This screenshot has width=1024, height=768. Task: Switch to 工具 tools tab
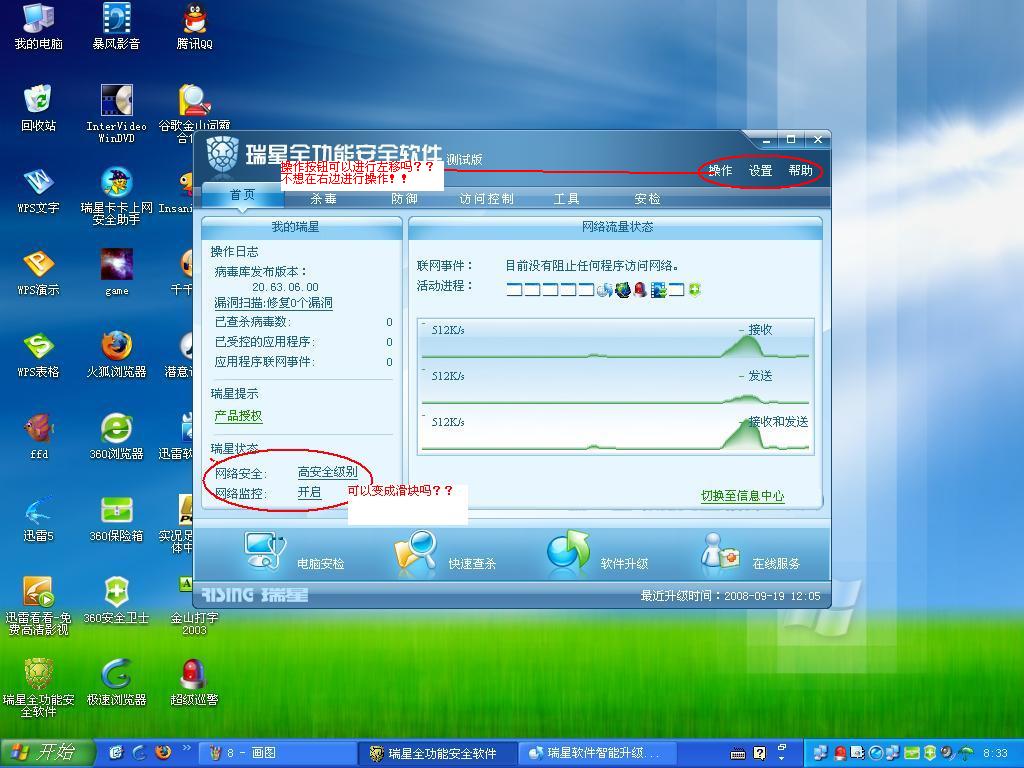[x=566, y=199]
